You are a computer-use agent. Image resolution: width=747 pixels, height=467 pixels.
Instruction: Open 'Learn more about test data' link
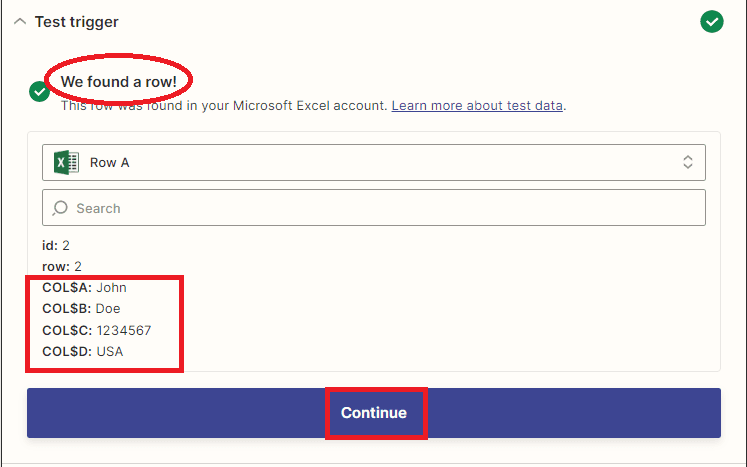pos(477,105)
